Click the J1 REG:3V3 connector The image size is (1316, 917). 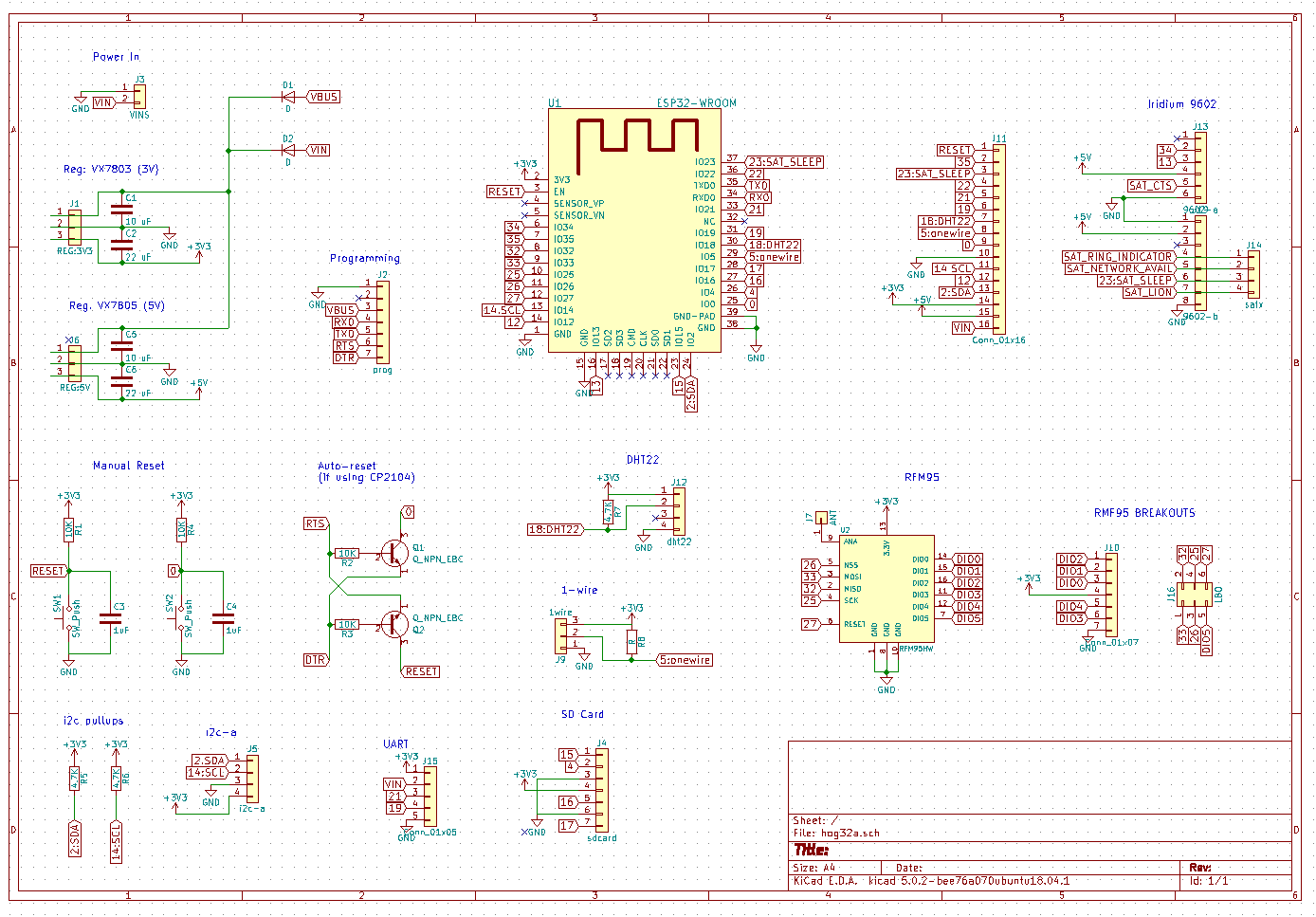[x=75, y=227]
